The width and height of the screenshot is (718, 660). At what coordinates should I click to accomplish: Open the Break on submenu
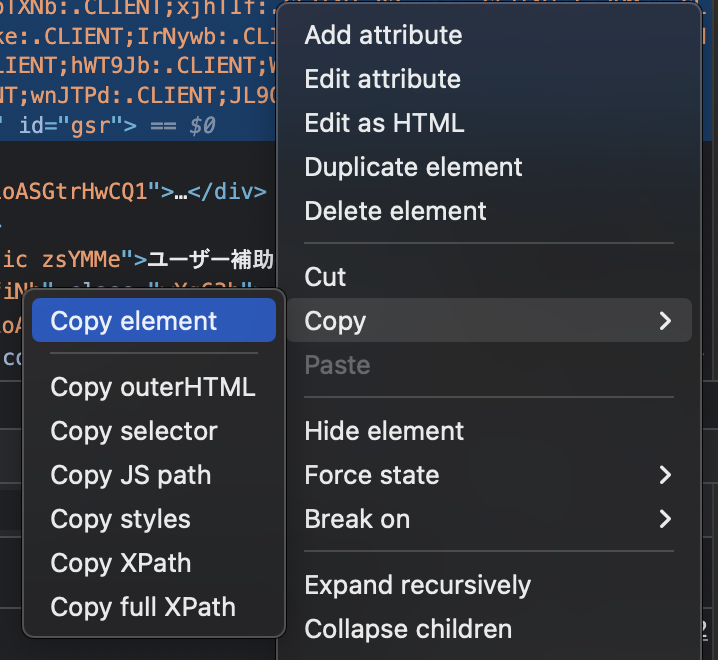point(489,519)
